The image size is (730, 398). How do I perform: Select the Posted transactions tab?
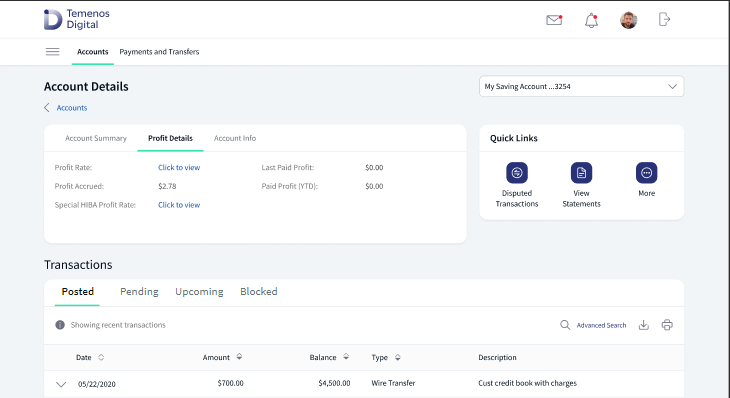pyautogui.click(x=78, y=291)
